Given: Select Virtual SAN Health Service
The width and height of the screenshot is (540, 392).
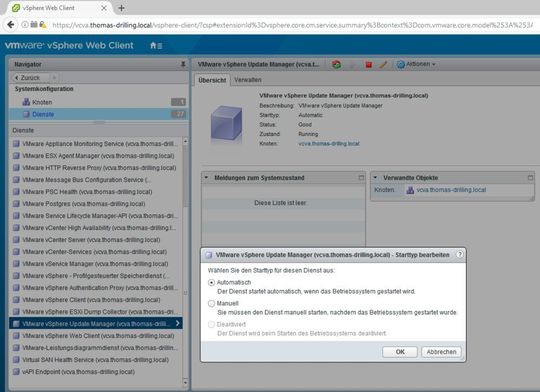Looking at the screenshot, I should tap(96, 360).
